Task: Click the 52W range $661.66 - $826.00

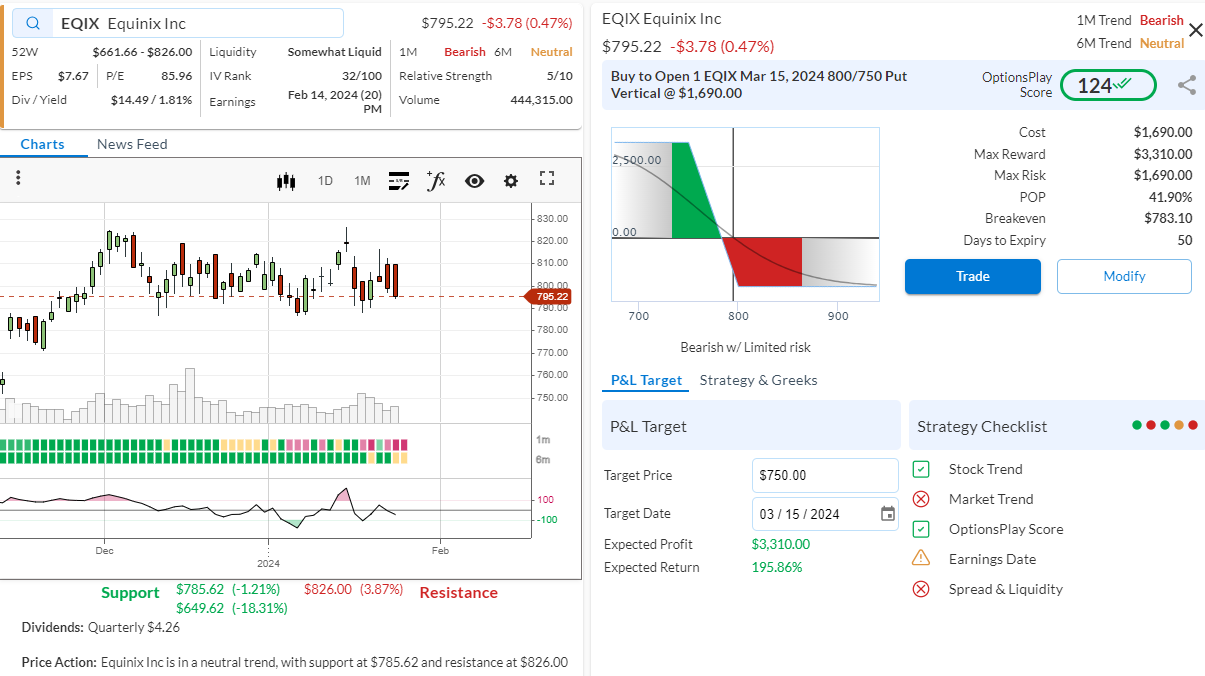Action: 142,52
